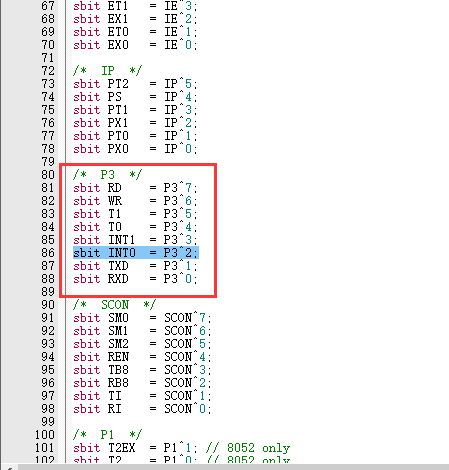Click the 'sbit PX0 = IP^0;' line
This screenshot has width=449, height=470.
tap(135, 149)
